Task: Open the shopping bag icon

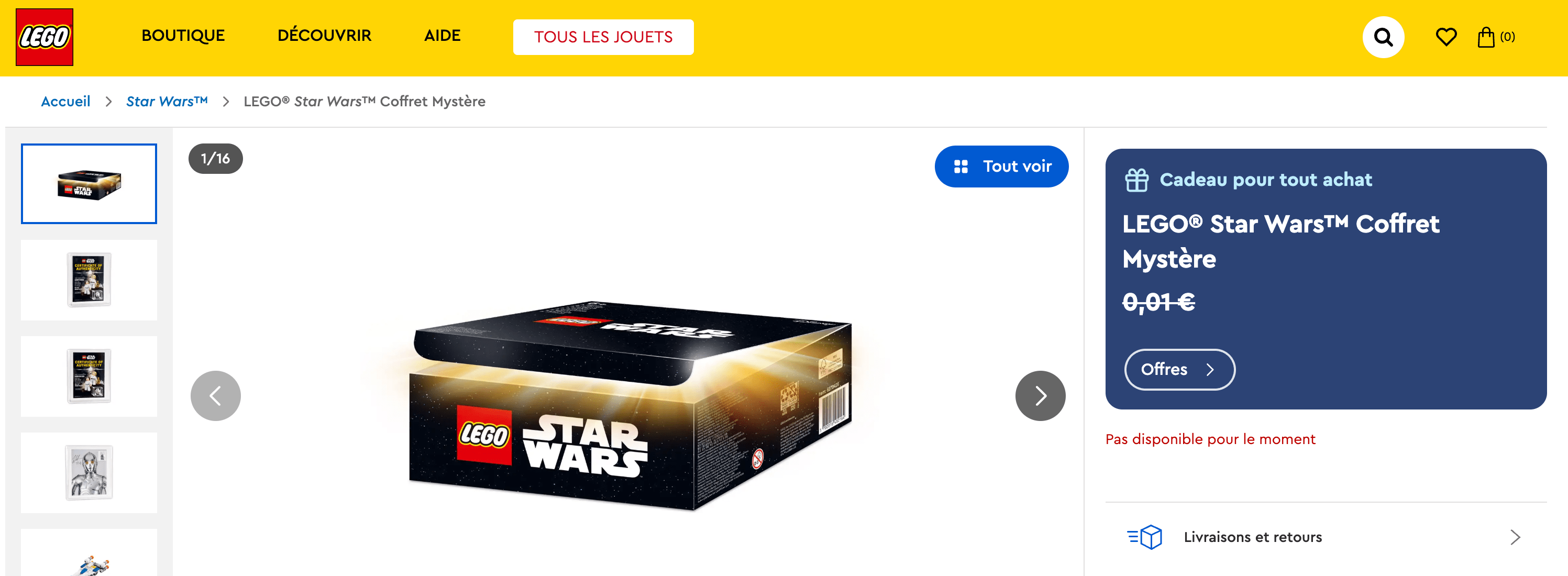Action: 1486,37
